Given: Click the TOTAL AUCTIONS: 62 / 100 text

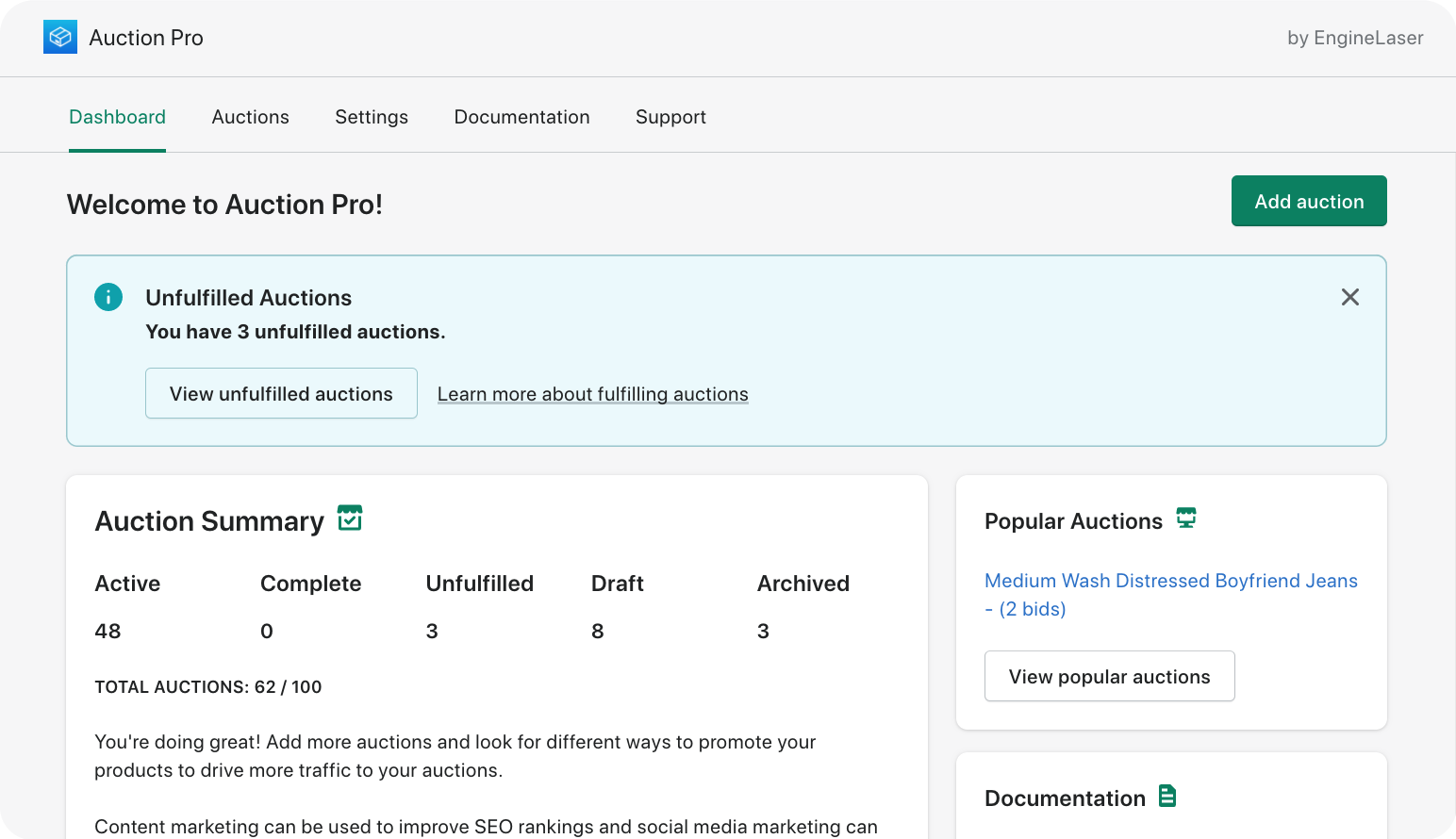Looking at the screenshot, I should tap(208, 687).
